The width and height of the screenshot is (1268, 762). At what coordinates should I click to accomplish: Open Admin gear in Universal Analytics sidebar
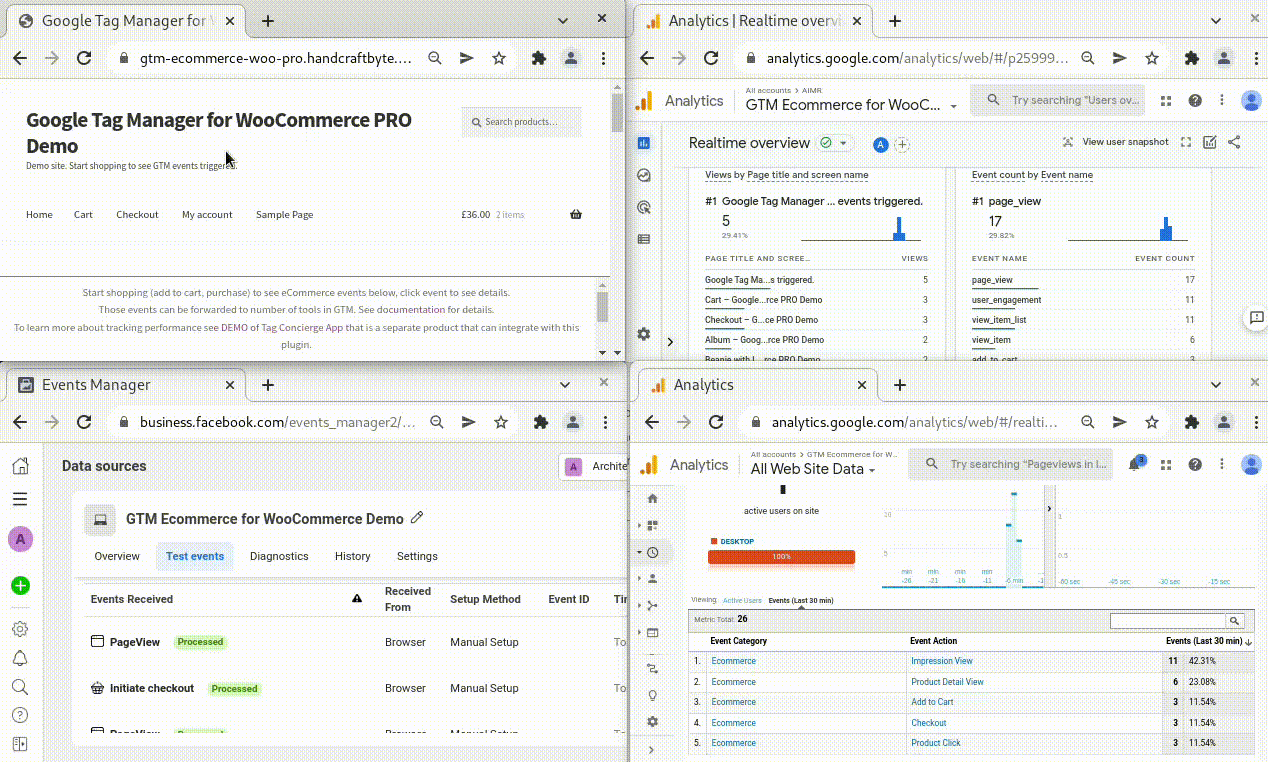(653, 721)
